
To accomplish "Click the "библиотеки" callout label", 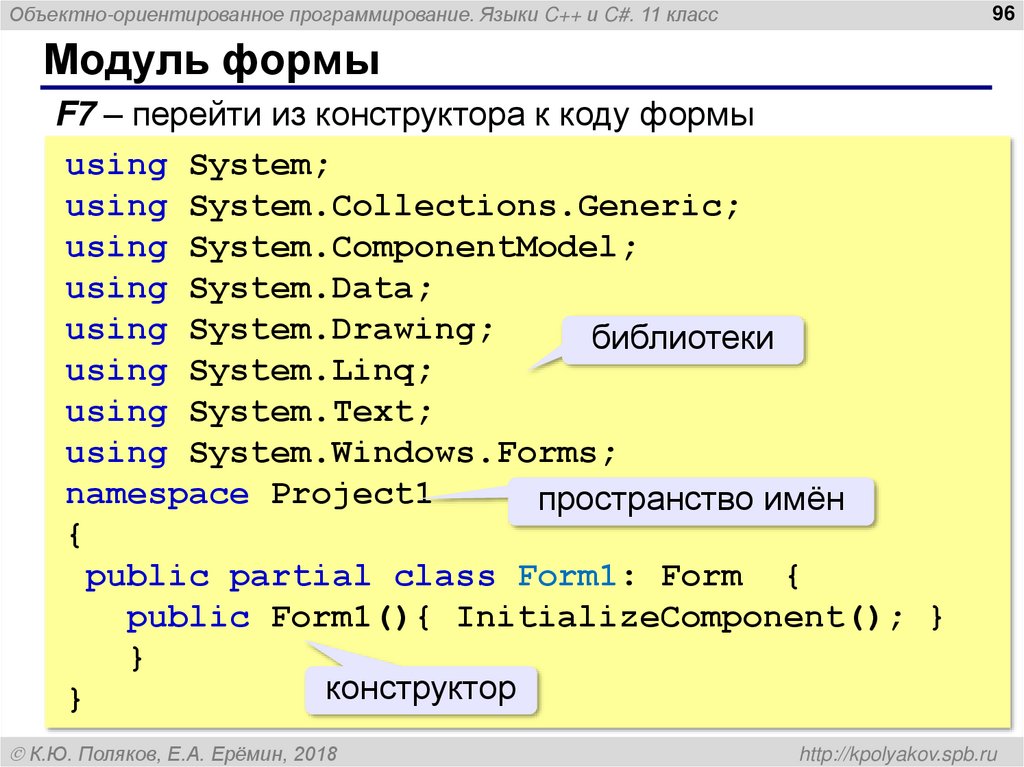I will 682,338.
